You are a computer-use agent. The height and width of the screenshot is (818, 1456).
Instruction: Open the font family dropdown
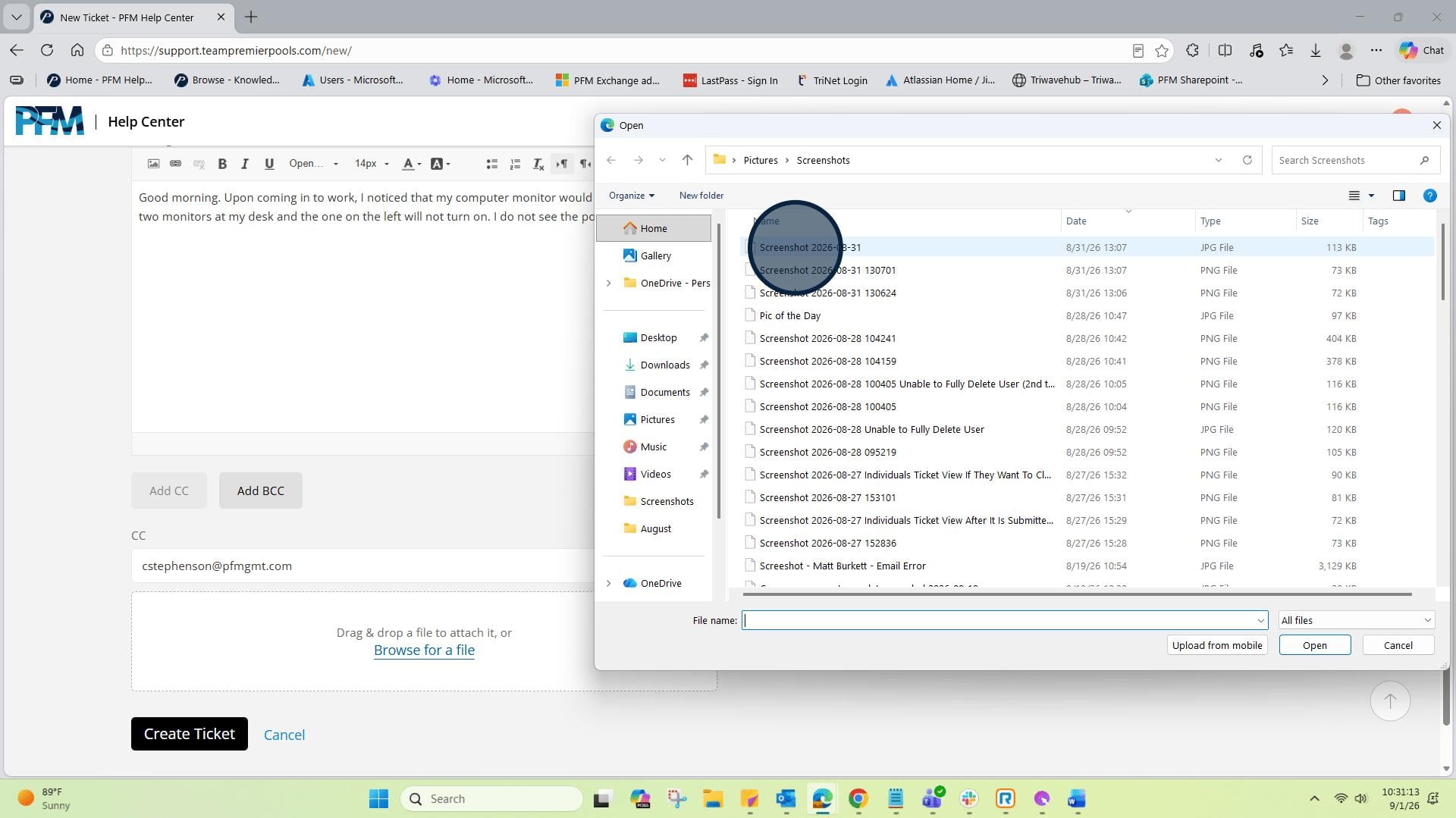(x=313, y=164)
